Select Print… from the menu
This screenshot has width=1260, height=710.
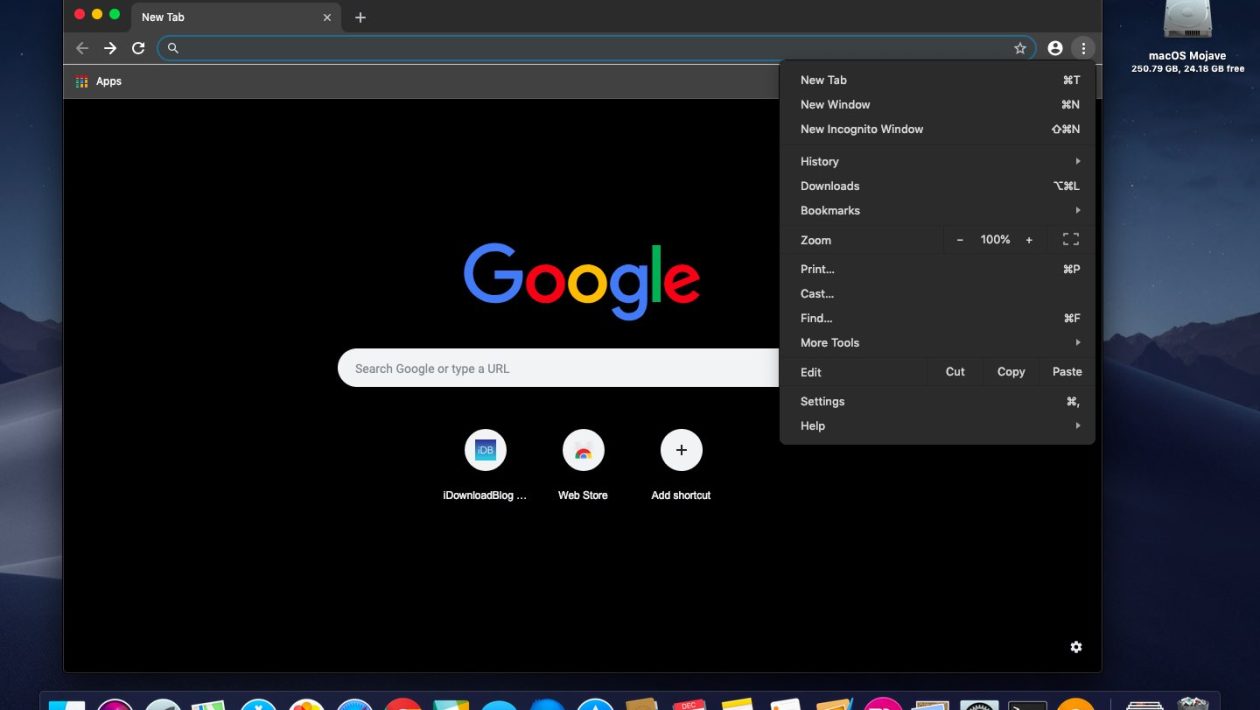pyautogui.click(x=937, y=269)
